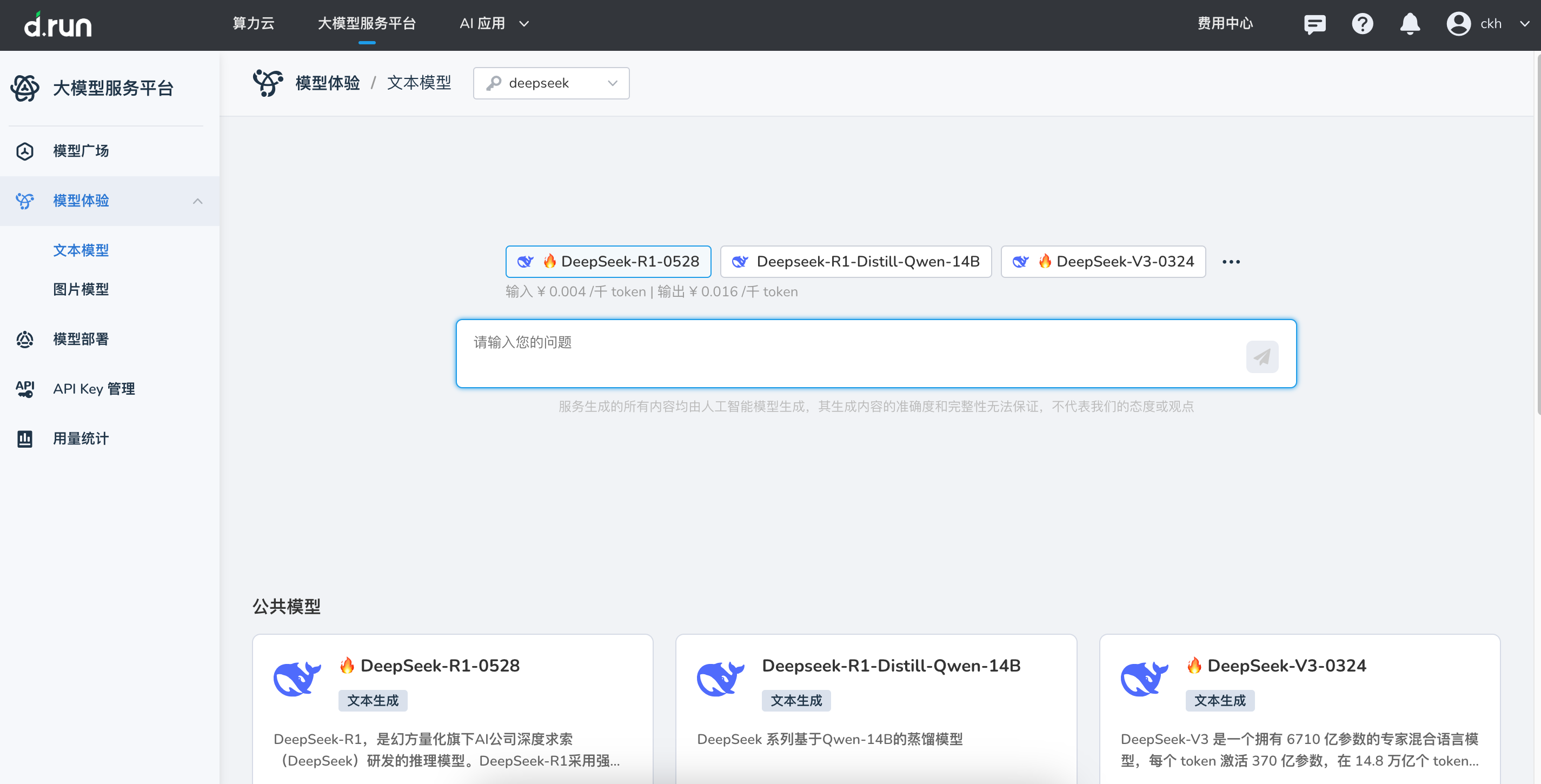
Task: Open 费用中心 in the top bar
Action: point(1225,23)
